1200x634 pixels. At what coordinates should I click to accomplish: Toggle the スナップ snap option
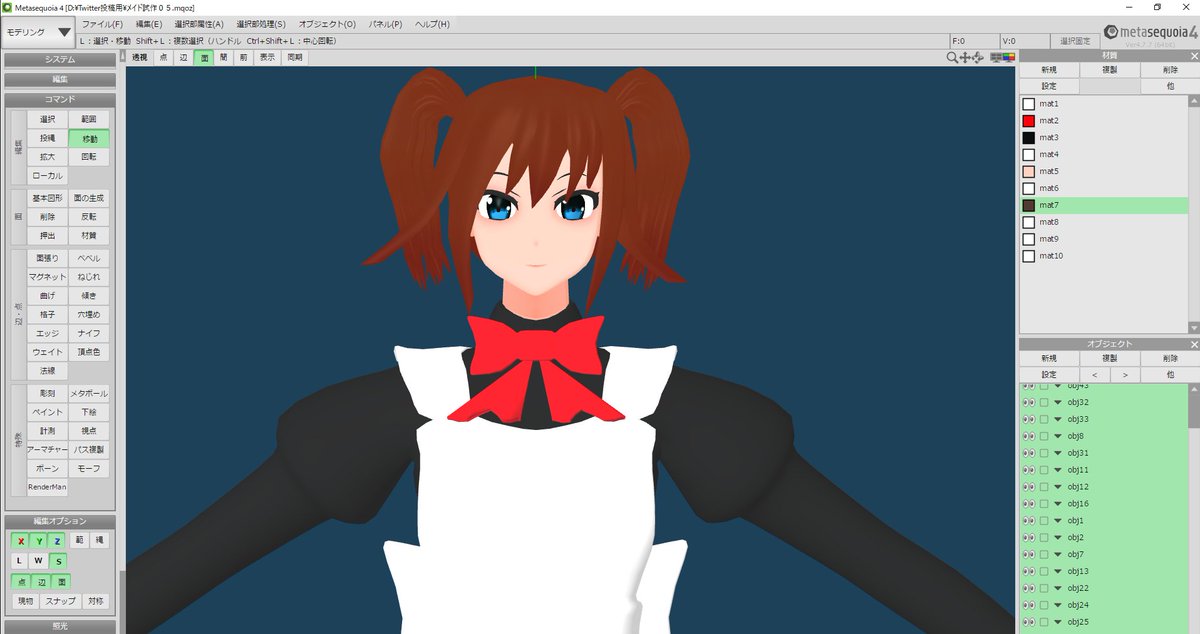click(x=60, y=601)
